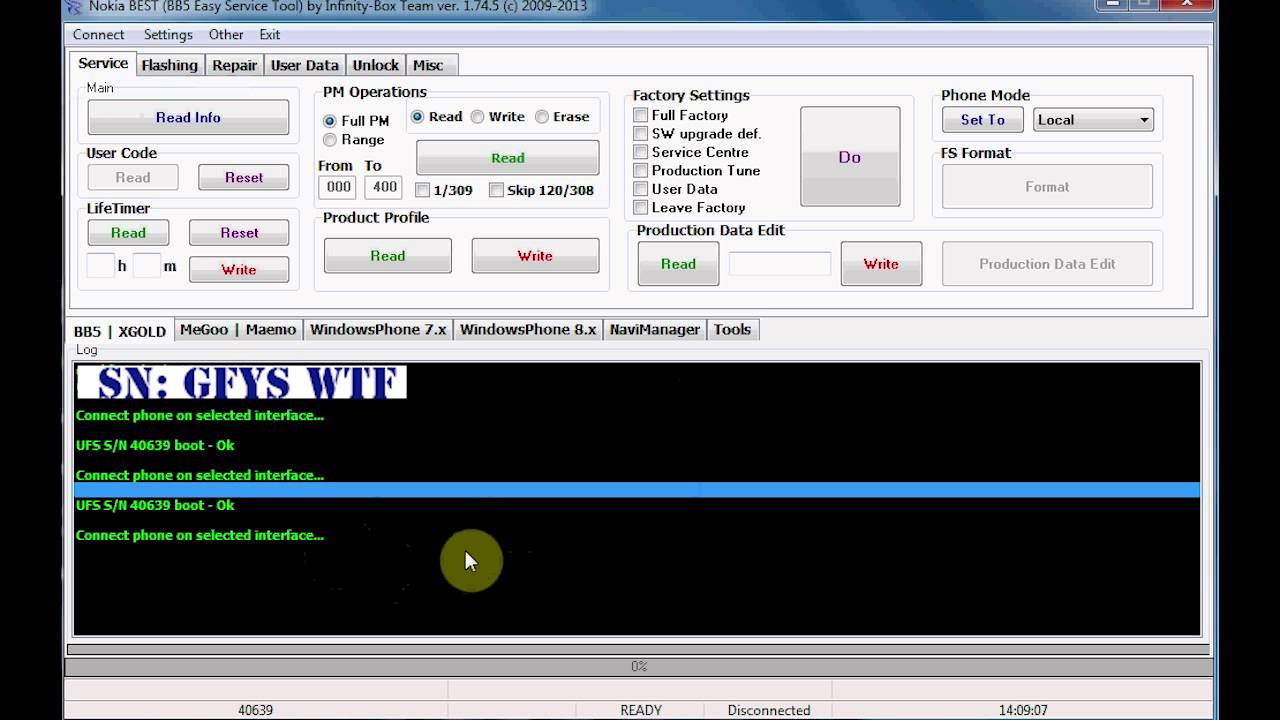Open the Unlock tab

[376, 65]
